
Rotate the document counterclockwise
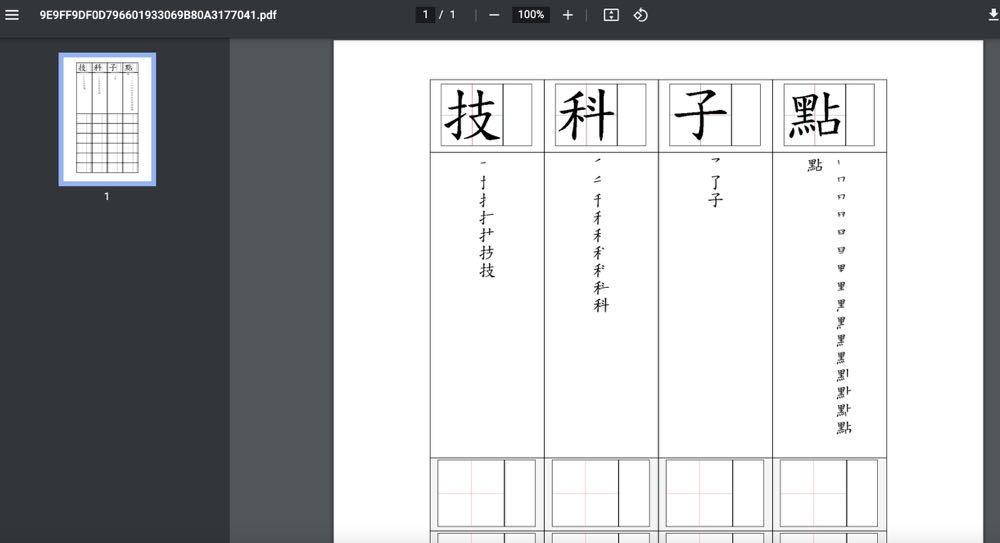pyautogui.click(x=641, y=15)
